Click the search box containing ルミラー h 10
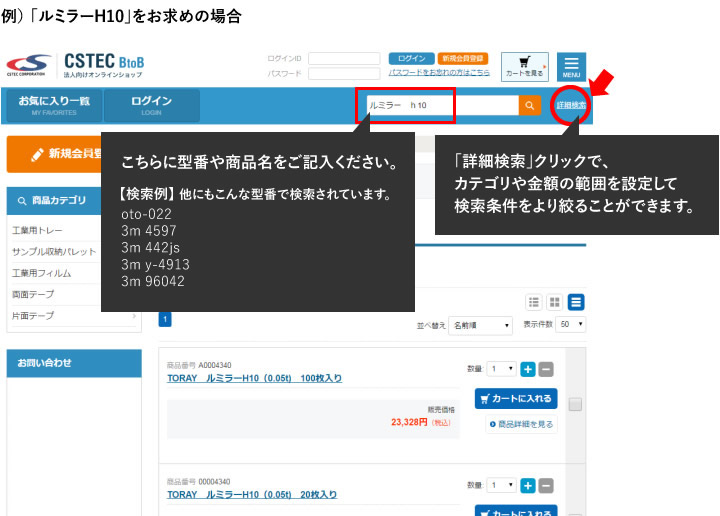 tap(443, 106)
